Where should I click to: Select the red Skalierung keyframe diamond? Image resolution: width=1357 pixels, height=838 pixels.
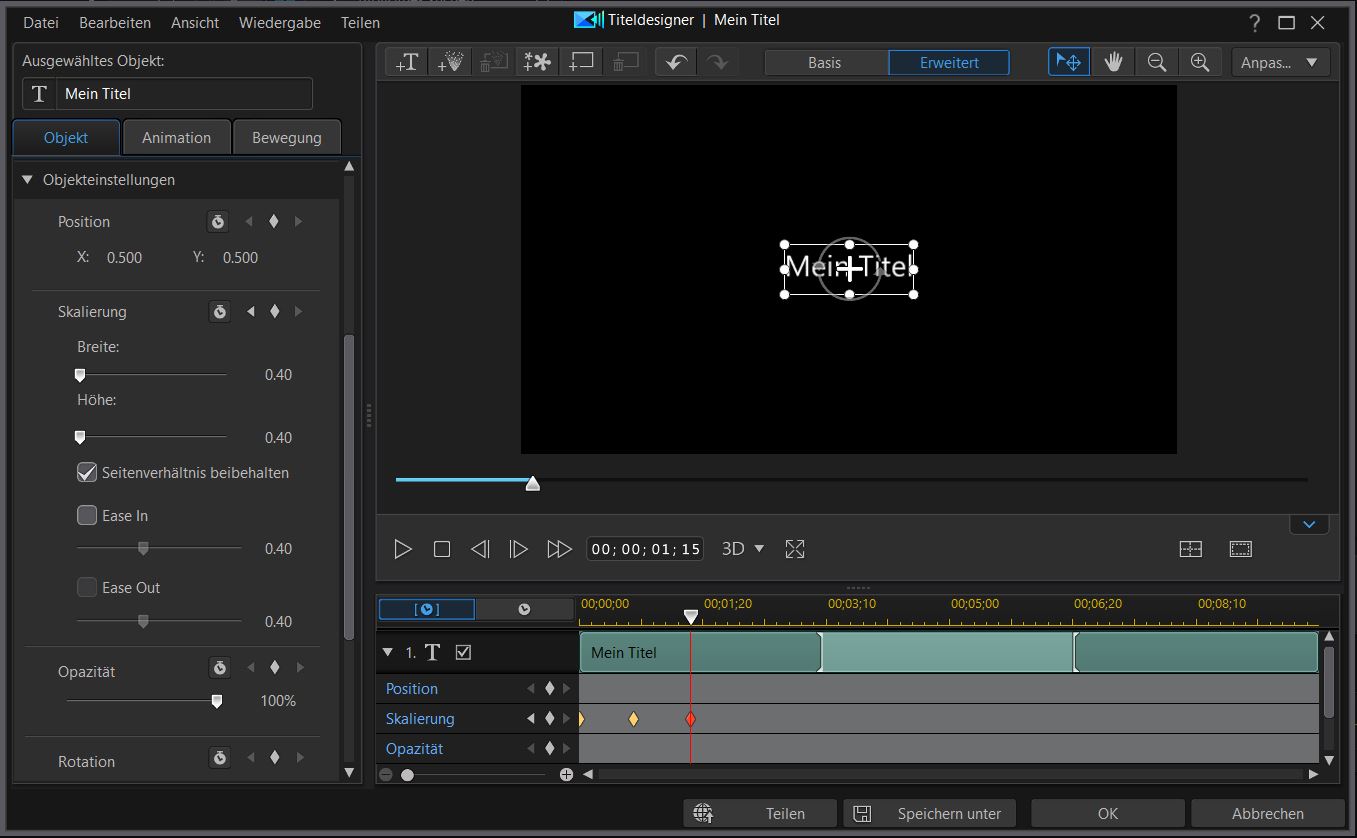click(690, 718)
